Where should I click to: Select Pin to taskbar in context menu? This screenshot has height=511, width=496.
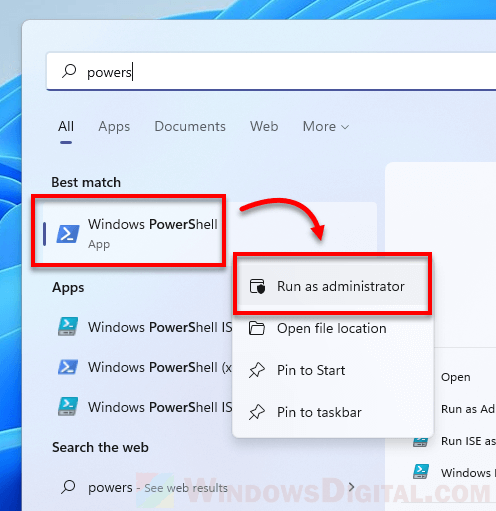332,412
